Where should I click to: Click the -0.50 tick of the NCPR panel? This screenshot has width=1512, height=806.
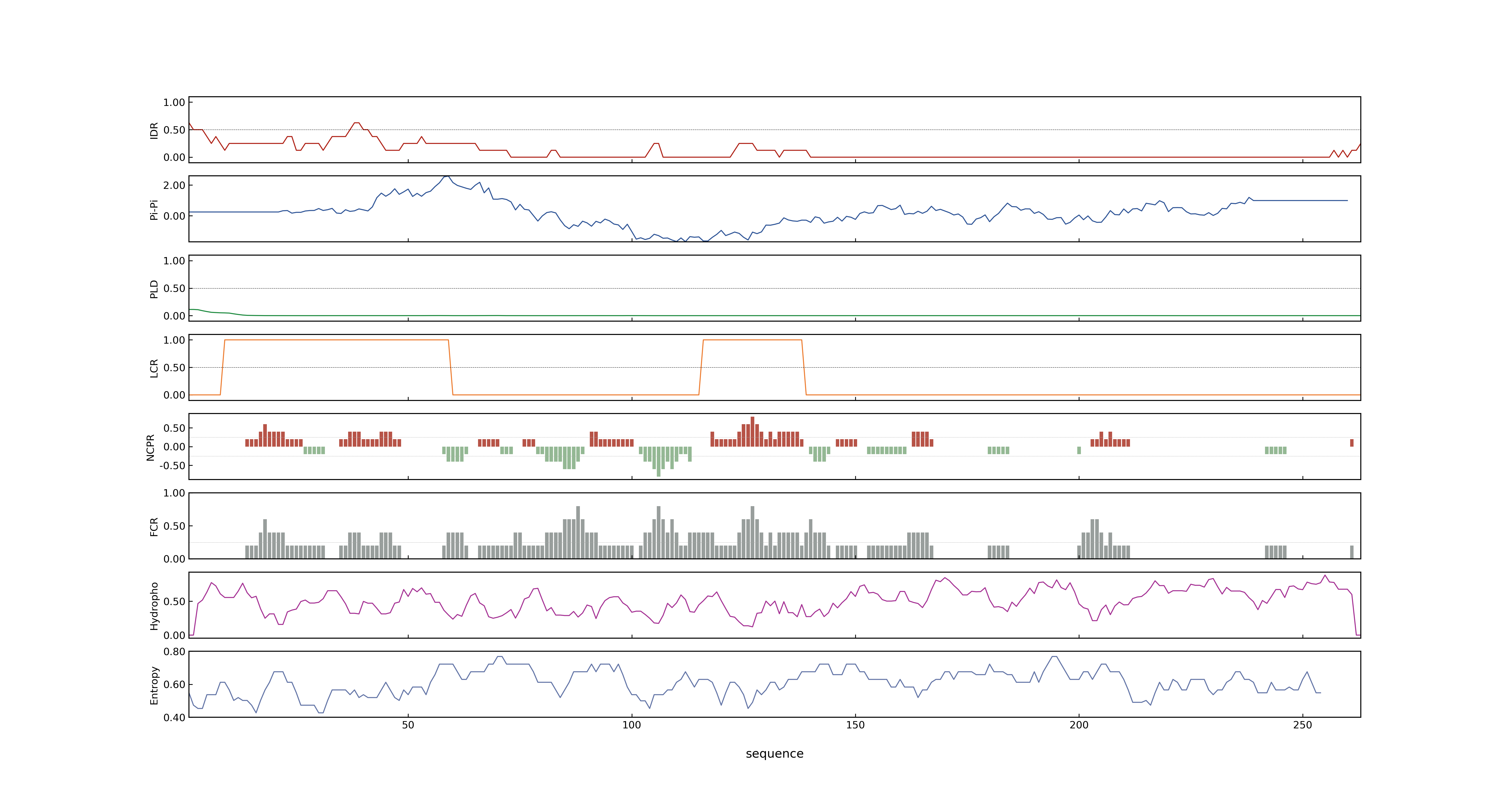click(x=172, y=466)
